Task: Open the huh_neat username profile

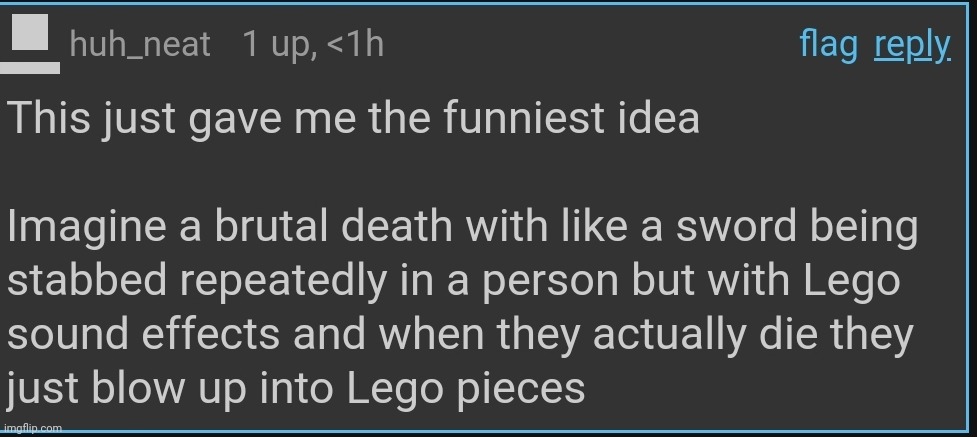Action: (140, 45)
